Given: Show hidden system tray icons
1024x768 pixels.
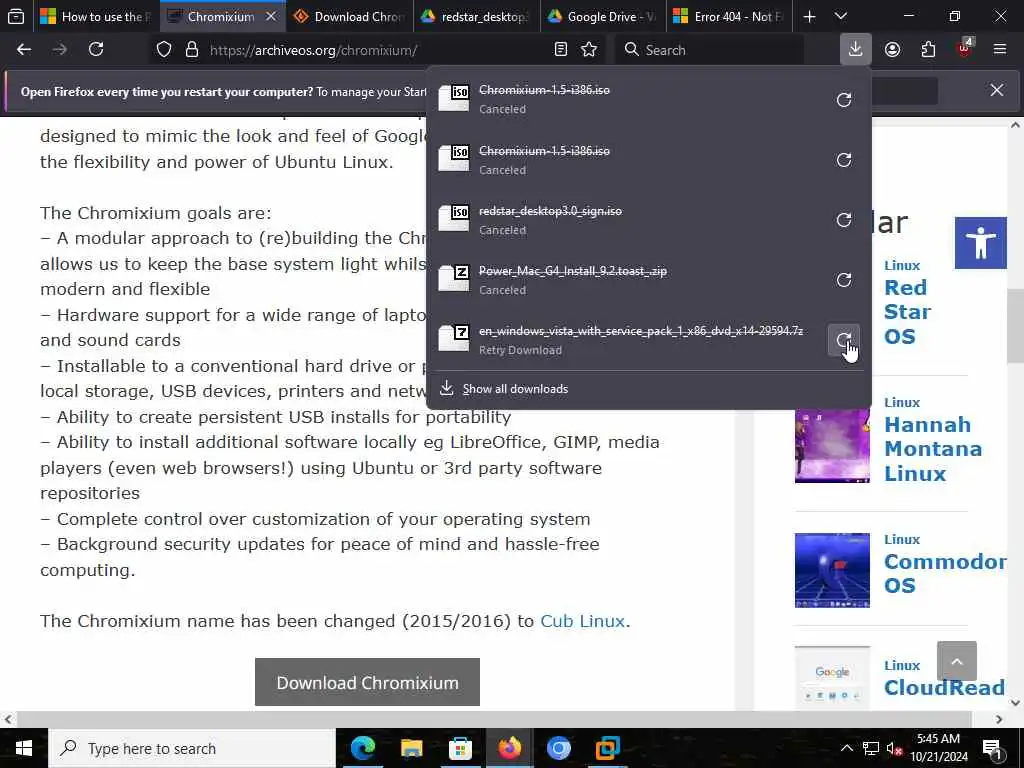Looking at the screenshot, I should click(846, 748).
